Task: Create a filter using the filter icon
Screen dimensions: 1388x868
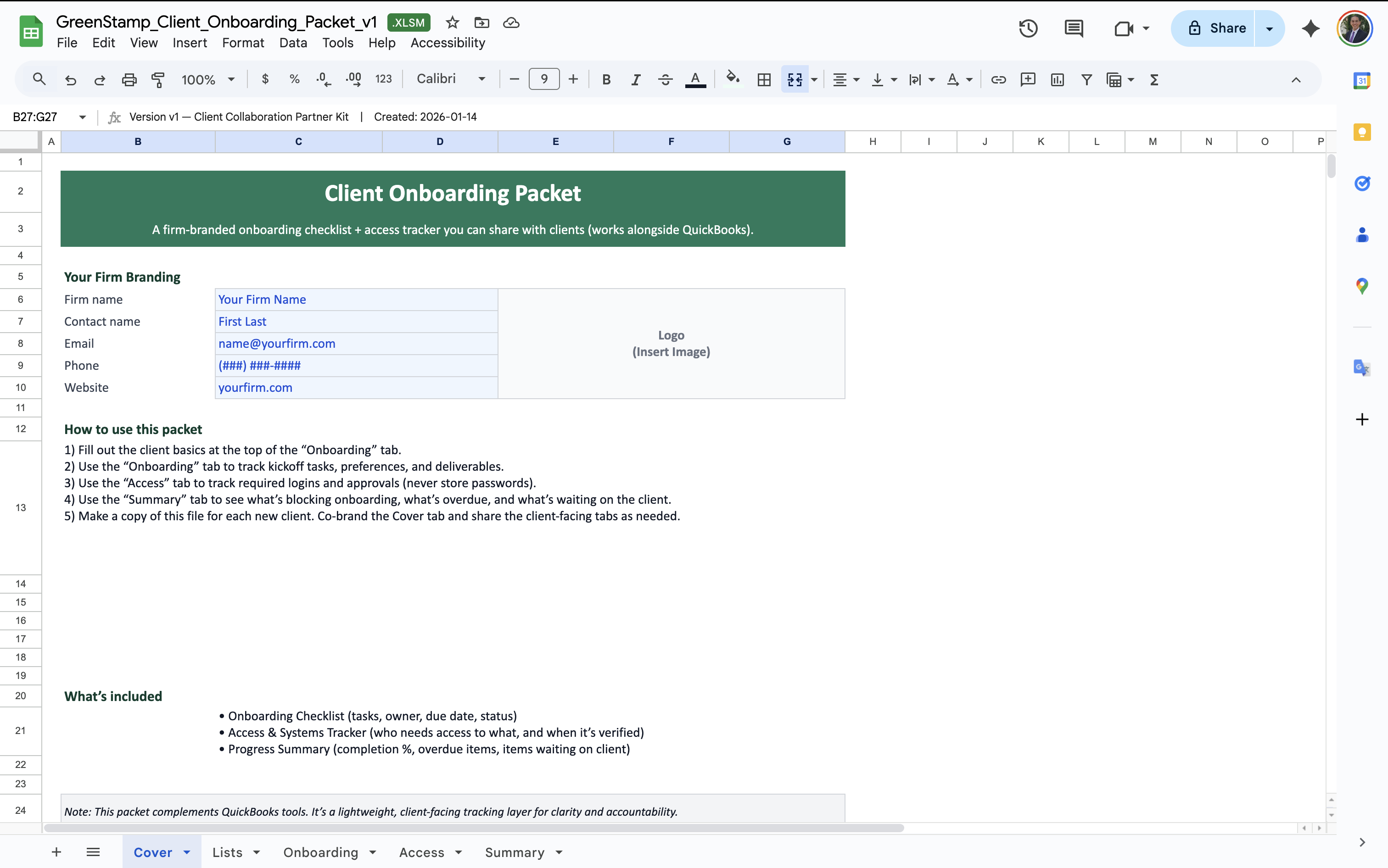Action: (x=1086, y=79)
